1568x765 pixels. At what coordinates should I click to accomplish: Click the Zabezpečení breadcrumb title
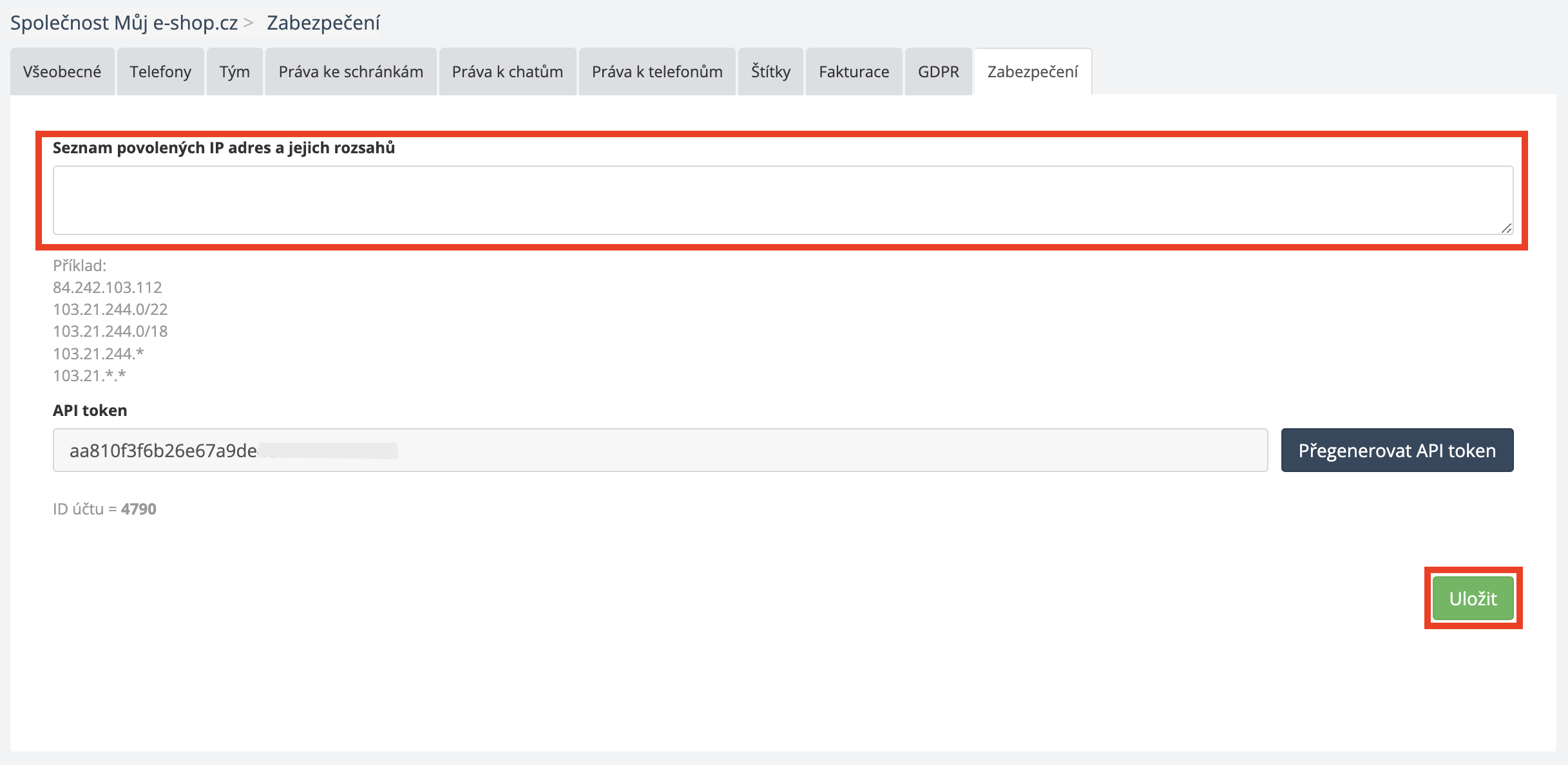[x=323, y=23]
